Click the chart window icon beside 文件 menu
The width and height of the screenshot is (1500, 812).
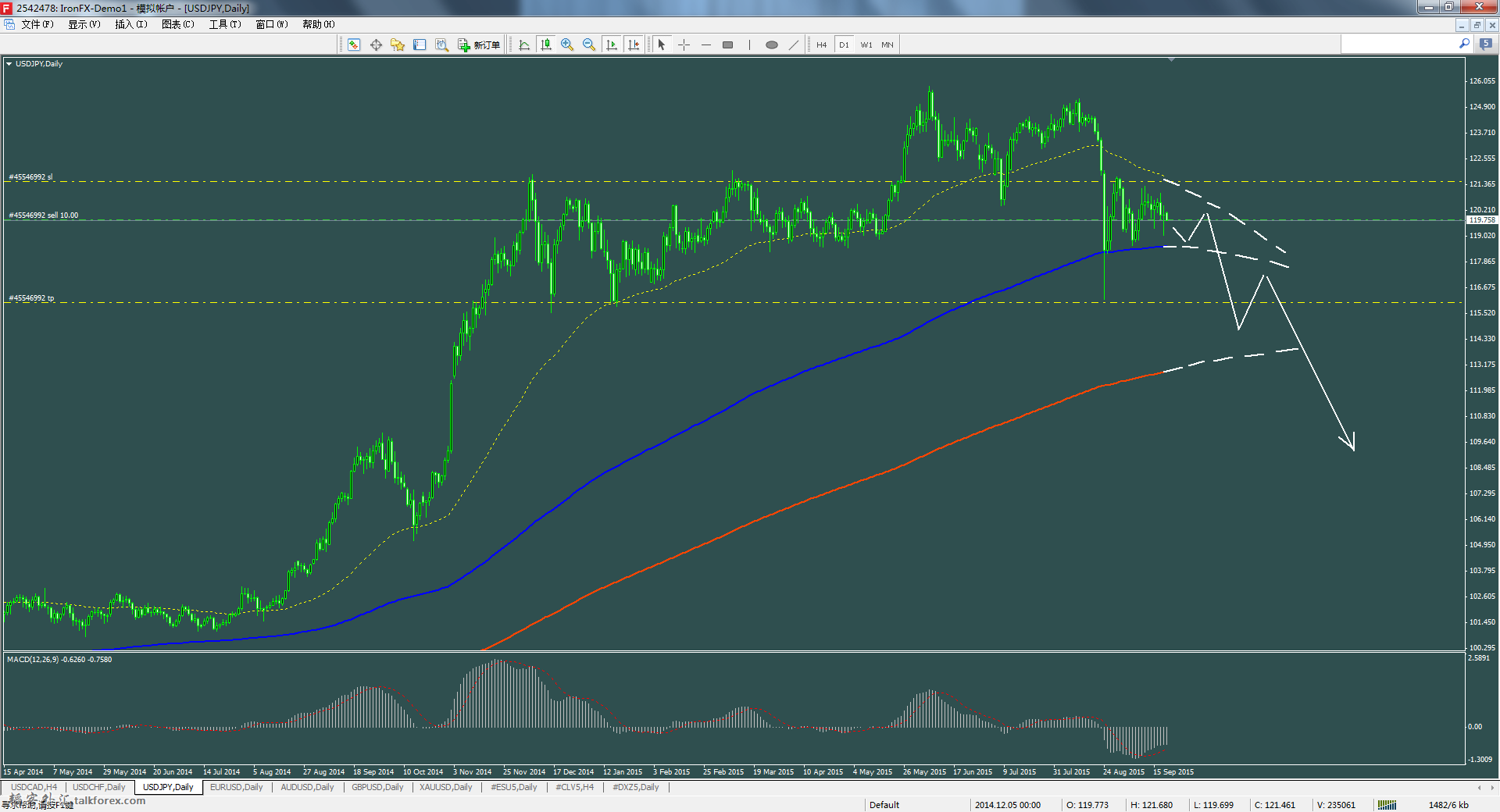9,24
